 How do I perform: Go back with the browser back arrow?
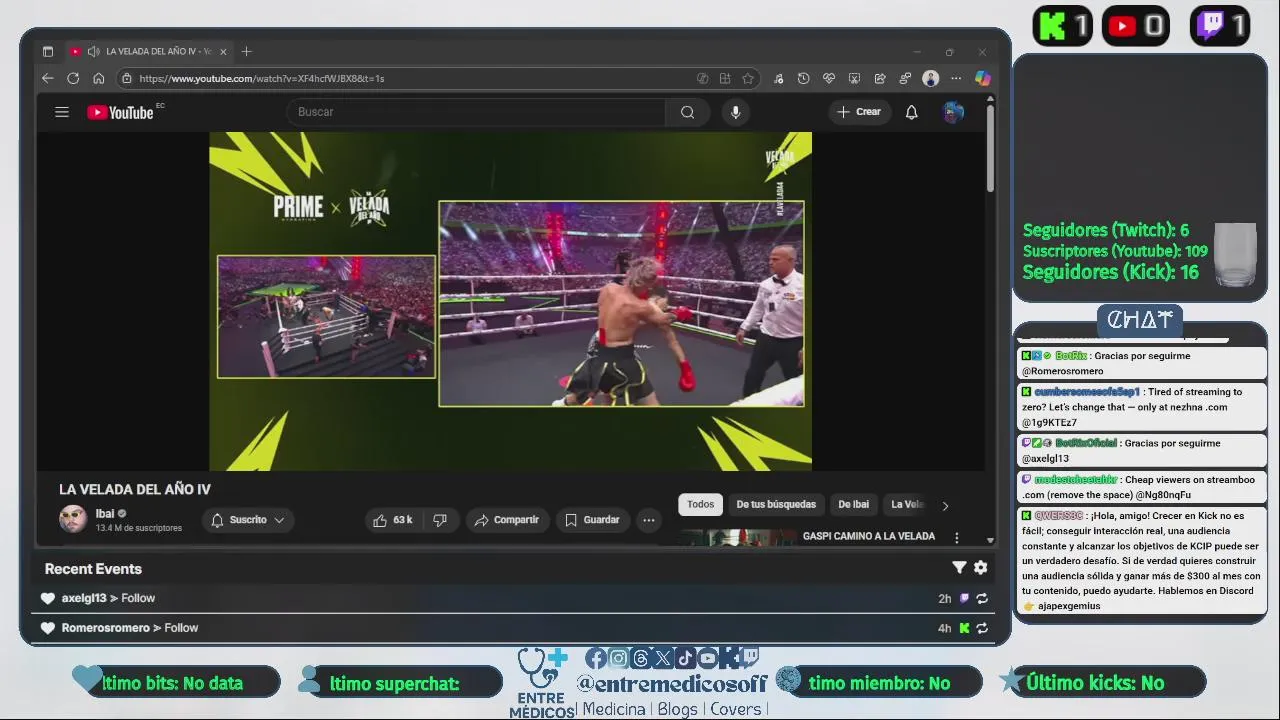point(47,78)
